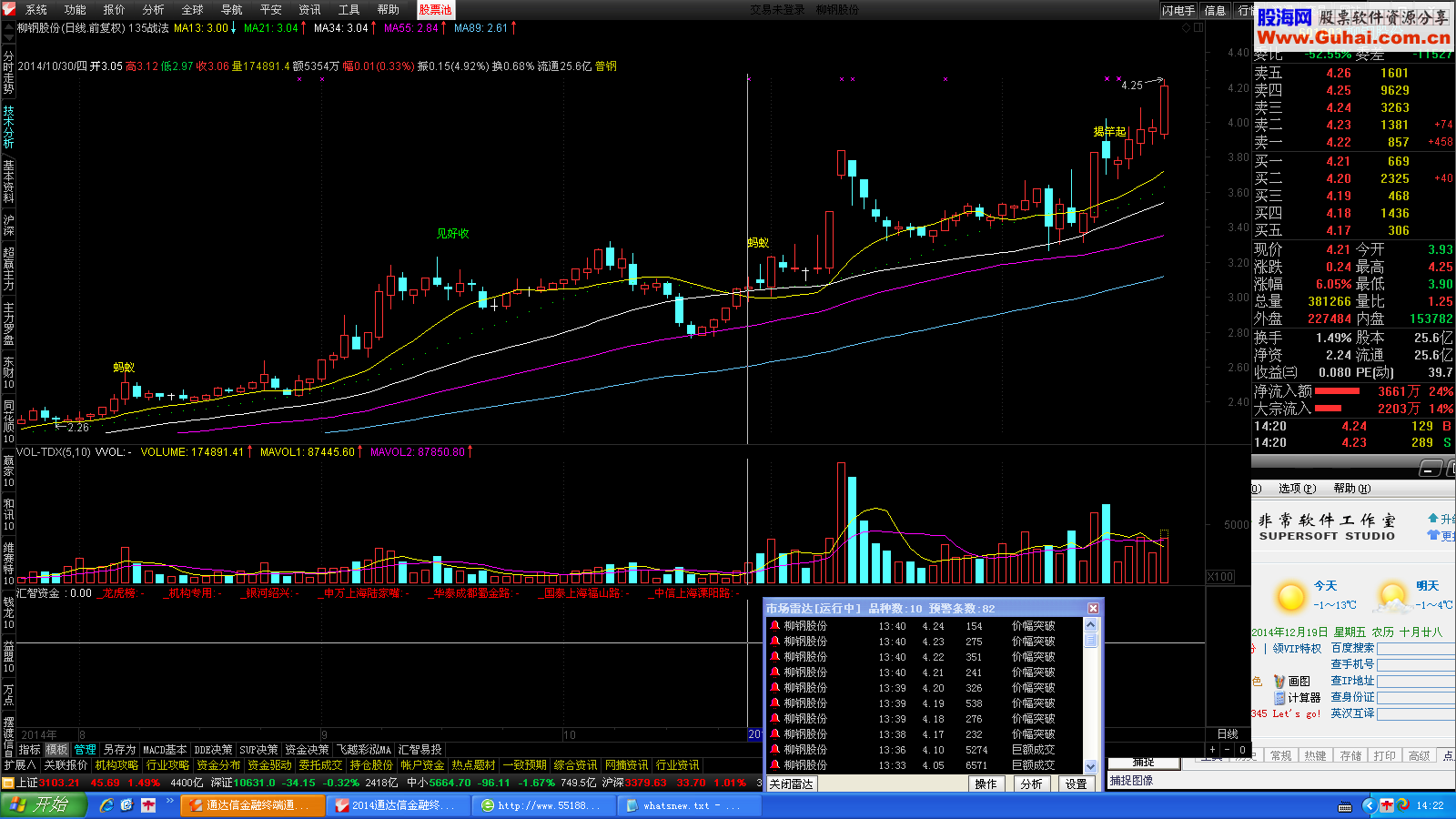Click the 英汉互译 link
Image resolution: width=1456 pixels, height=819 pixels.
[x=1352, y=713]
